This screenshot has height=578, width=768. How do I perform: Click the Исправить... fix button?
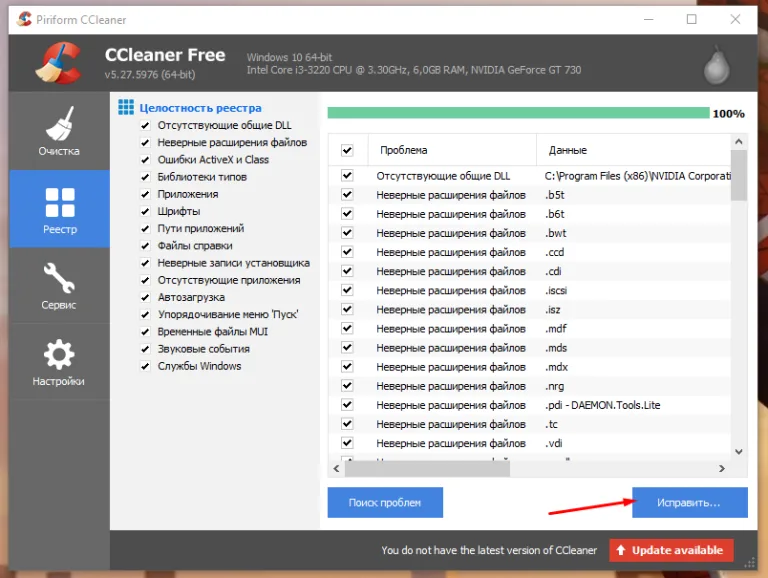click(x=690, y=502)
